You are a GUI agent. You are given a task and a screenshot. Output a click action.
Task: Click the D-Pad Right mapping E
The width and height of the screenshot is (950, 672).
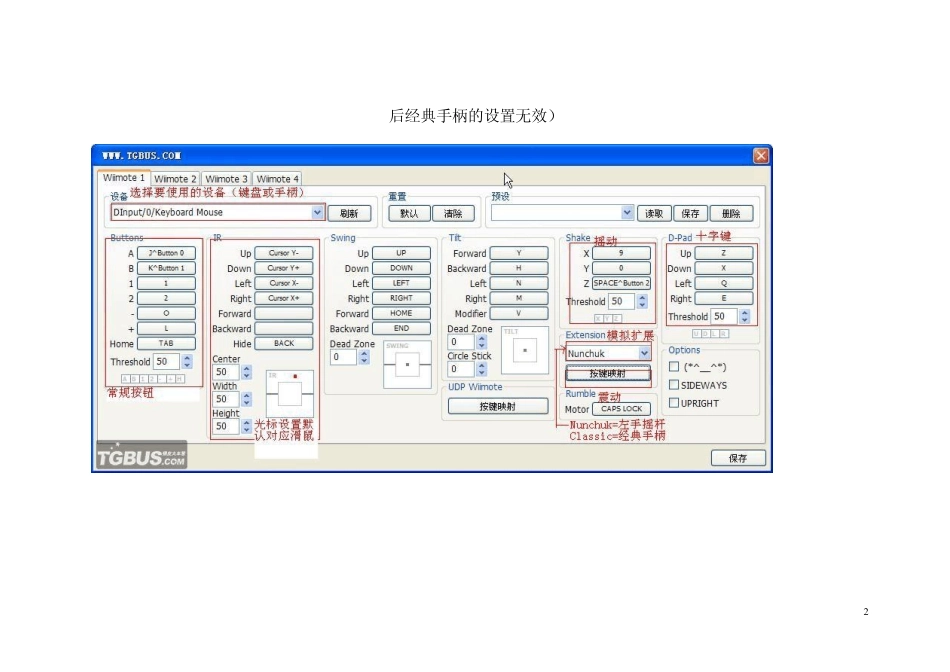click(723, 298)
